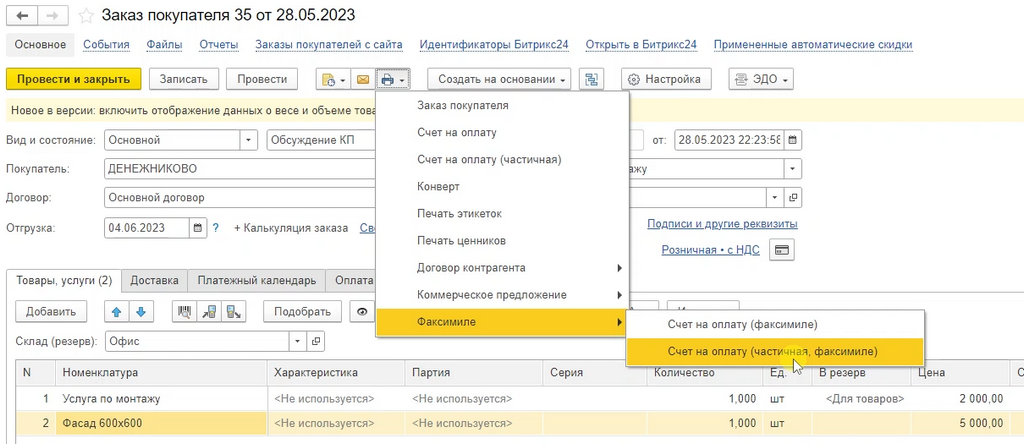
Task: Open Заказы покупателей с сайта link
Action: (328, 44)
